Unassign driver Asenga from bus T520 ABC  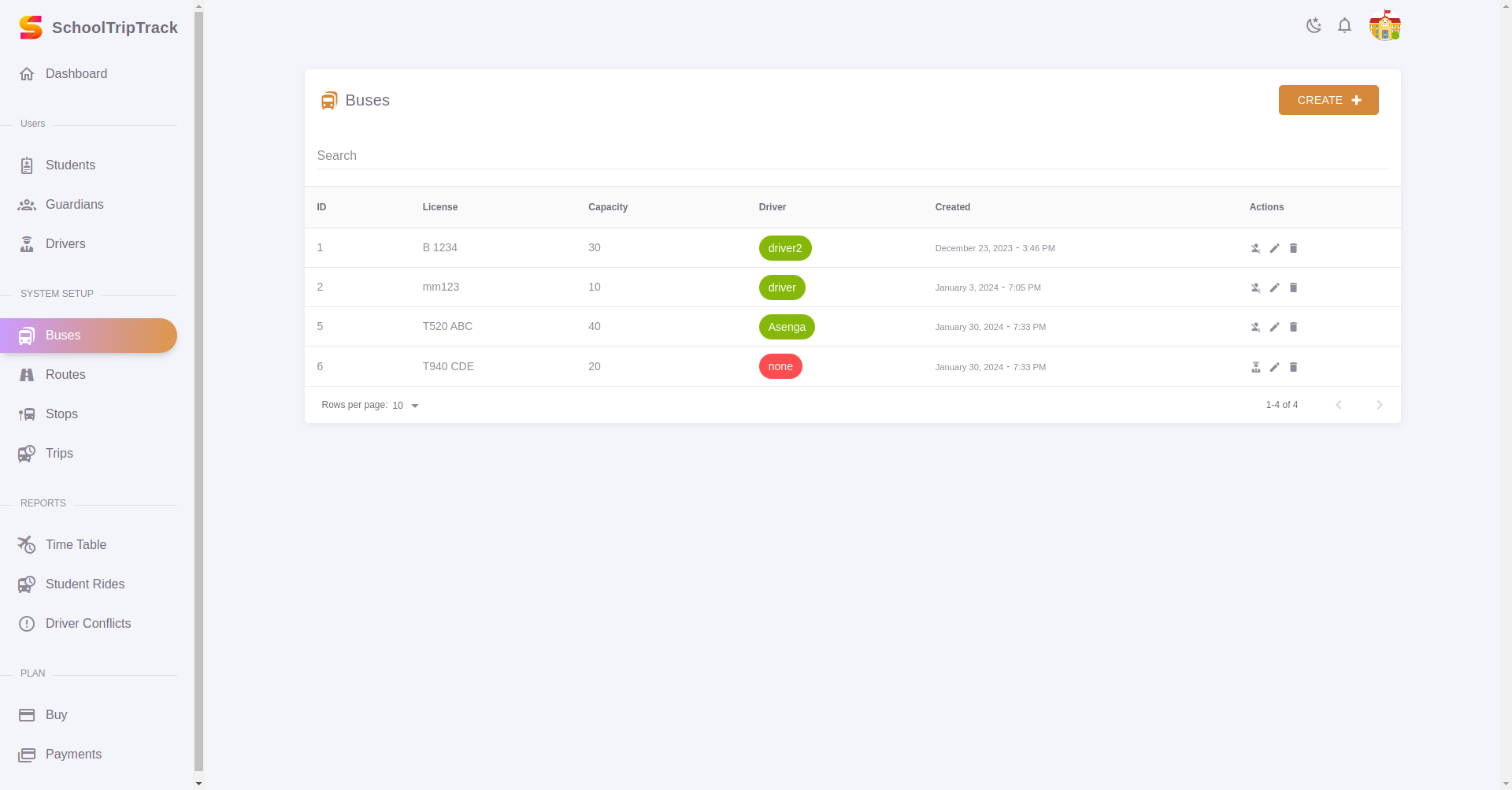coord(1255,327)
